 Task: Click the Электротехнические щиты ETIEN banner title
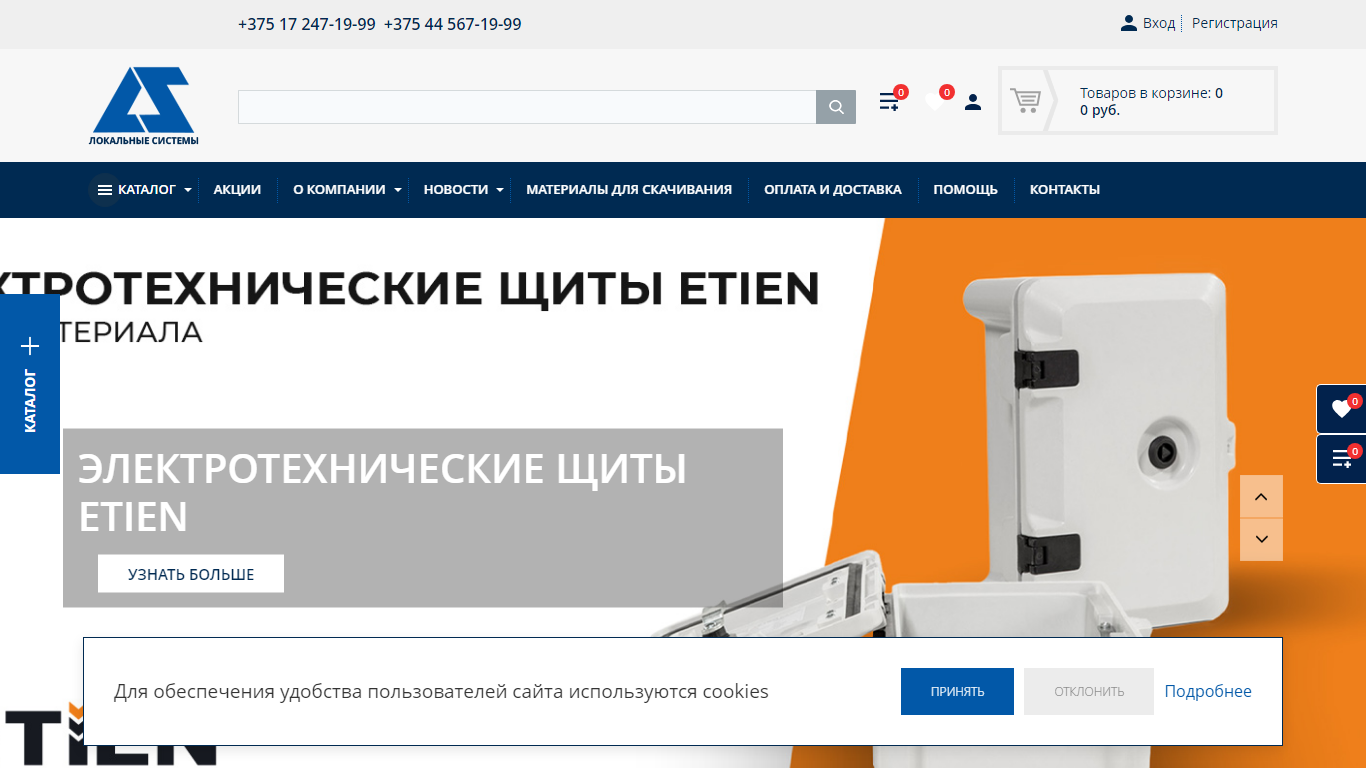pyautogui.click(x=383, y=493)
